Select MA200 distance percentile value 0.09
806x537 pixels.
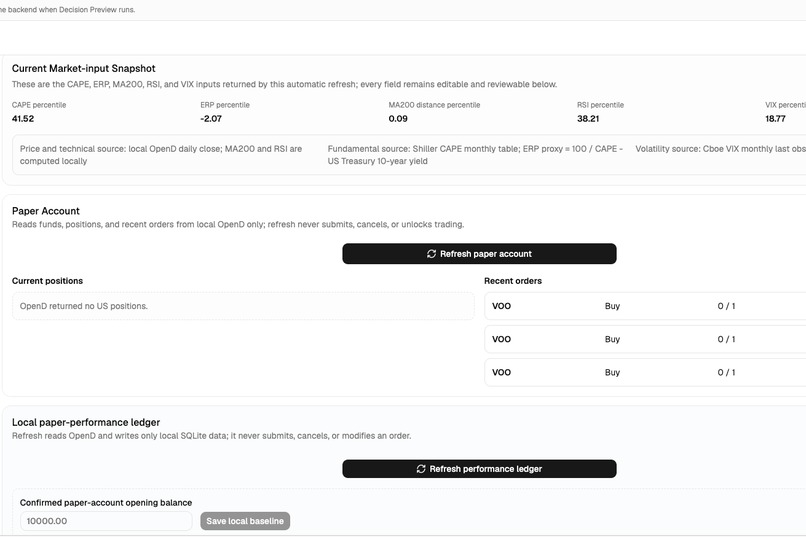398,119
